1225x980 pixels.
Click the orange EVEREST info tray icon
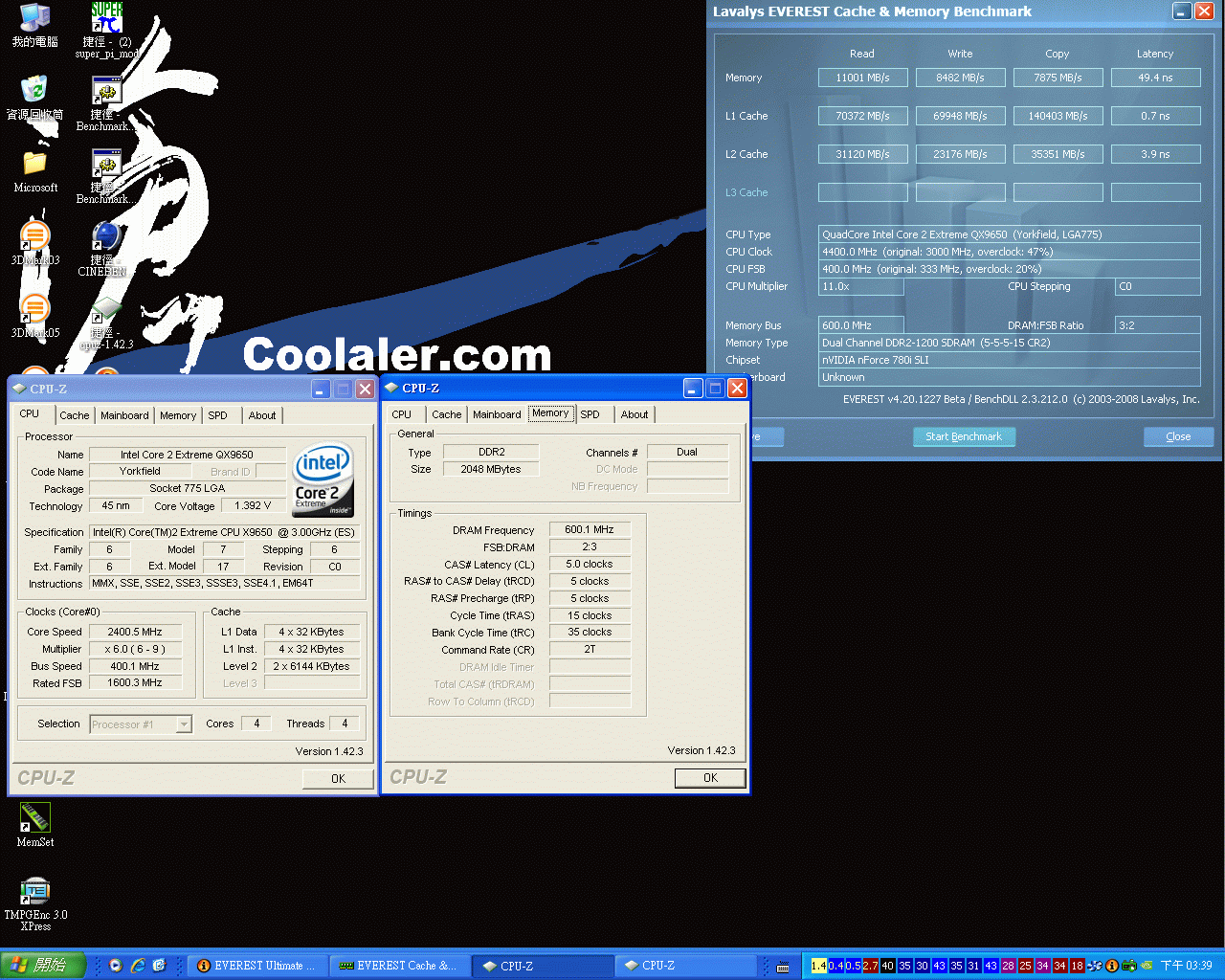(x=1112, y=966)
